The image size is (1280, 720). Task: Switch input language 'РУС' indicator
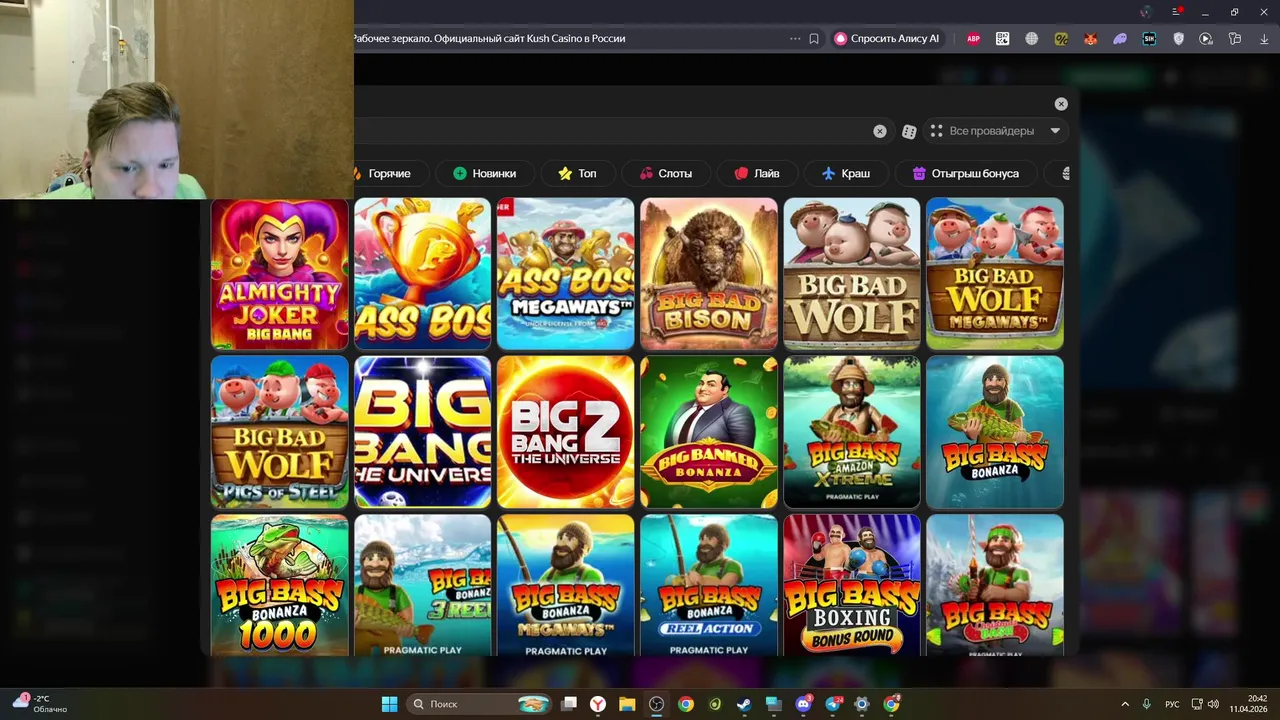point(1172,704)
